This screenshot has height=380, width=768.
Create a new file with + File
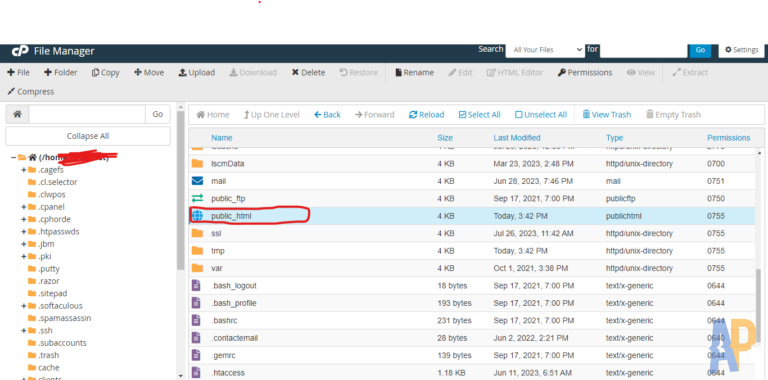(18, 72)
